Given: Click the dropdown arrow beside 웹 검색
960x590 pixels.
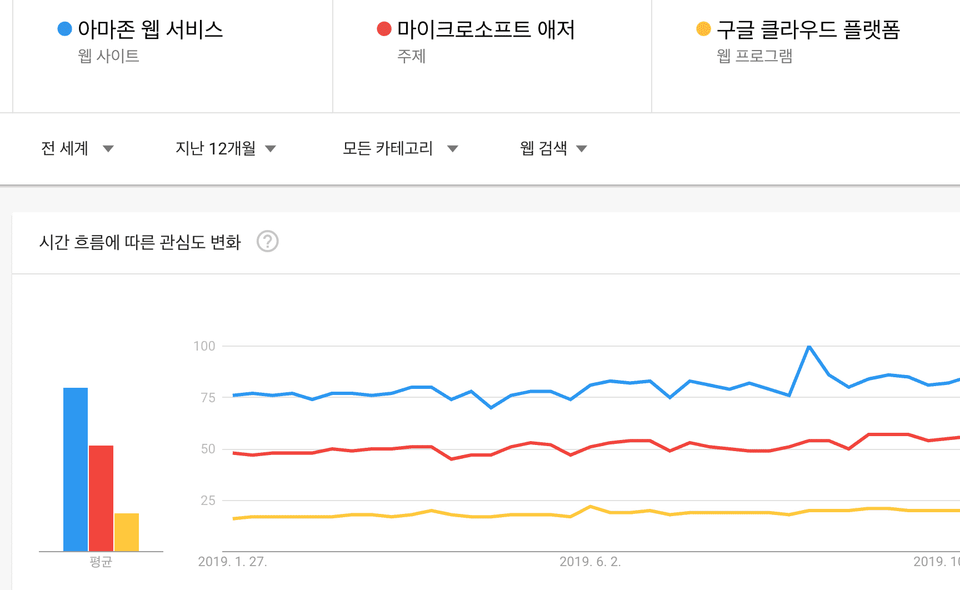Looking at the screenshot, I should point(582,149).
